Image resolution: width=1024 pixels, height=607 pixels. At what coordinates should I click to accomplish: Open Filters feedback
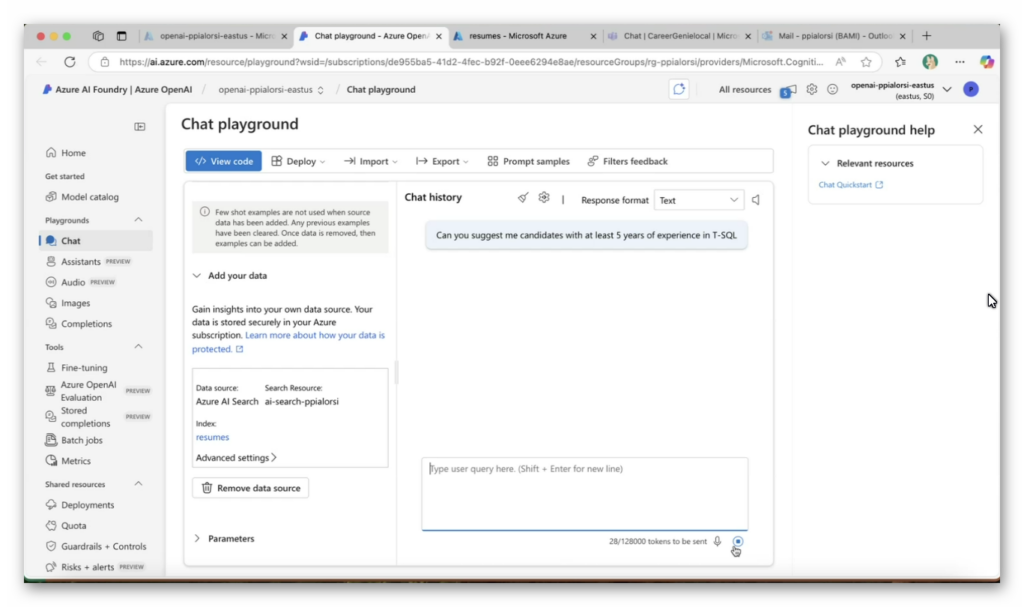628,161
